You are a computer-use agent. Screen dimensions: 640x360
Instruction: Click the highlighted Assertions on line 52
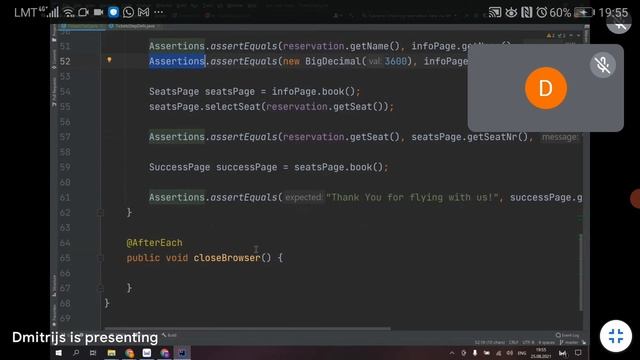tap(176, 61)
